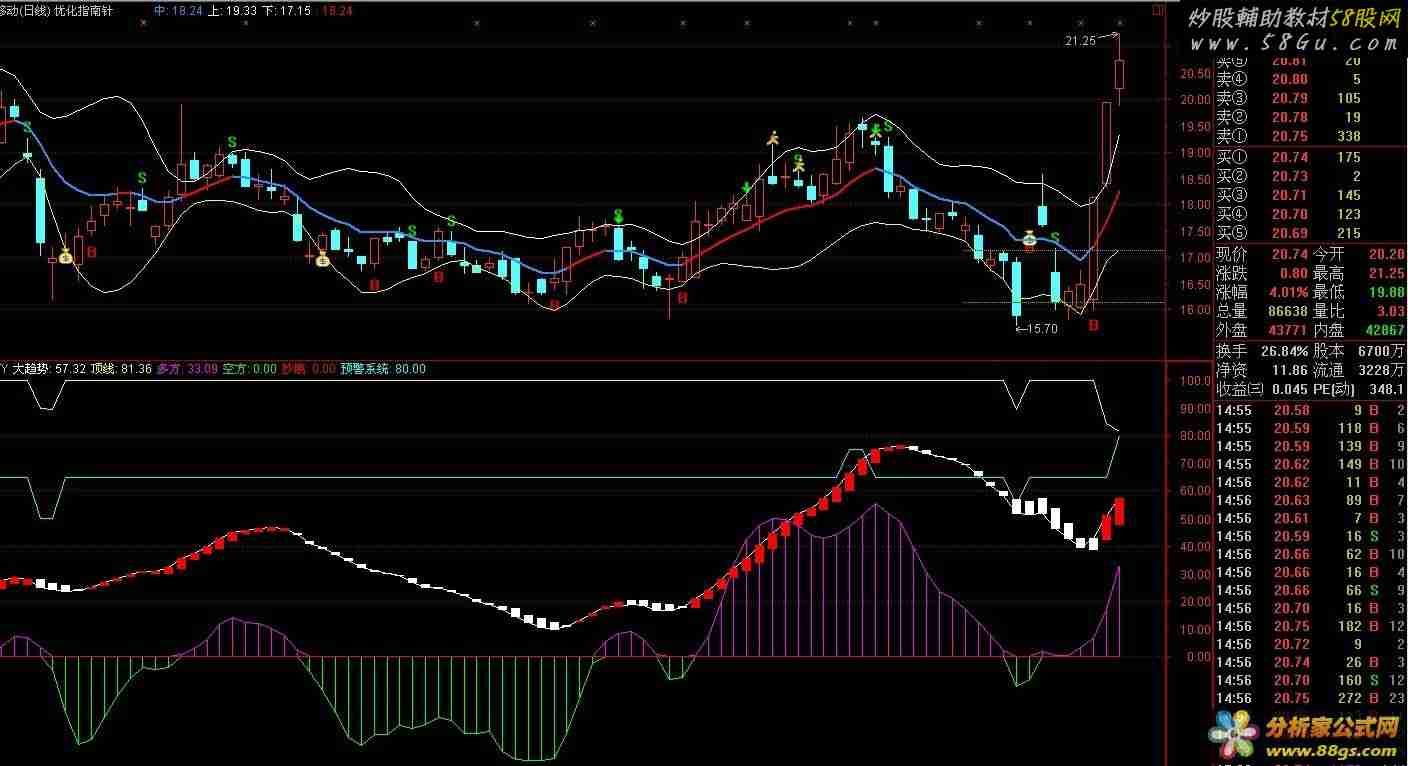Select the 卖② 20.78 ask row

pos(1311,117)
